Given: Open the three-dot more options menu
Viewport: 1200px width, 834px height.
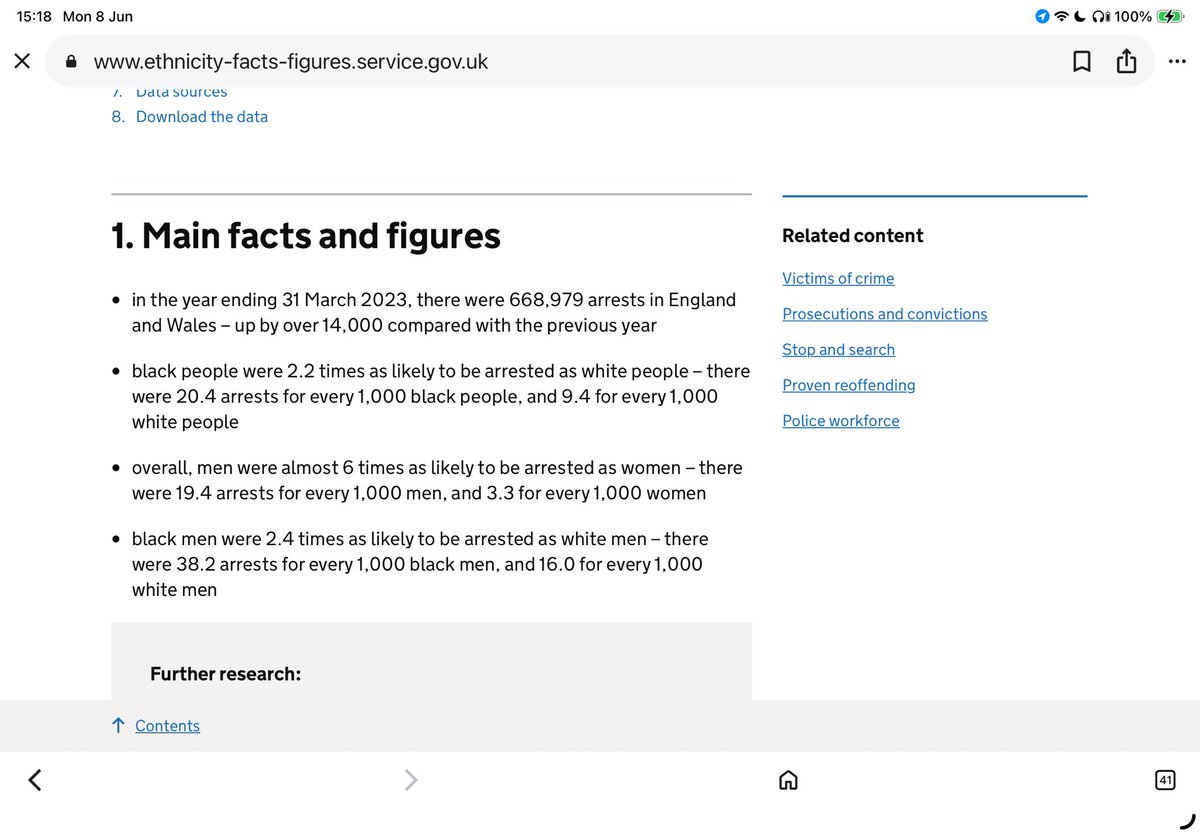Looking at the screenshot, I should (x=1176, y=62).
